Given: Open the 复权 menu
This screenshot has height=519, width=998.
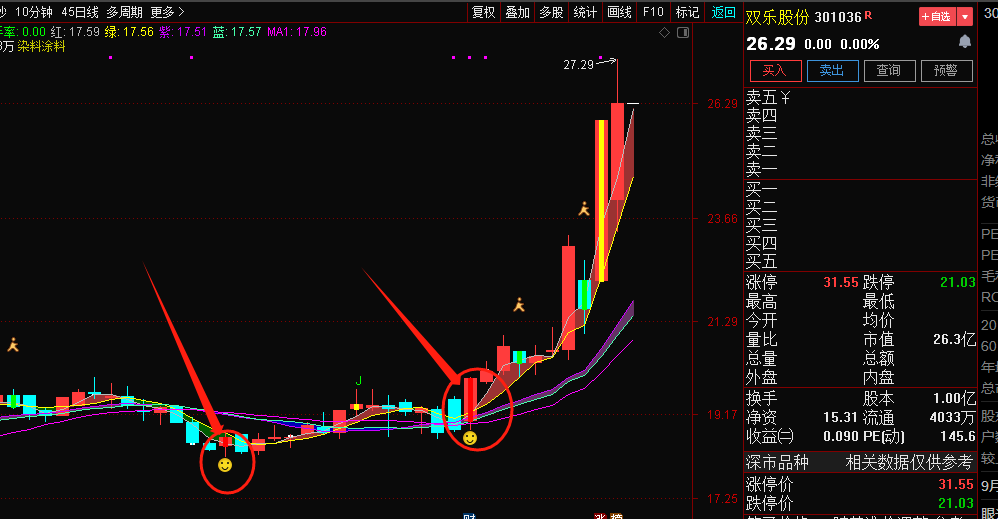Looking at the screenshot, I should coord(484,12).
